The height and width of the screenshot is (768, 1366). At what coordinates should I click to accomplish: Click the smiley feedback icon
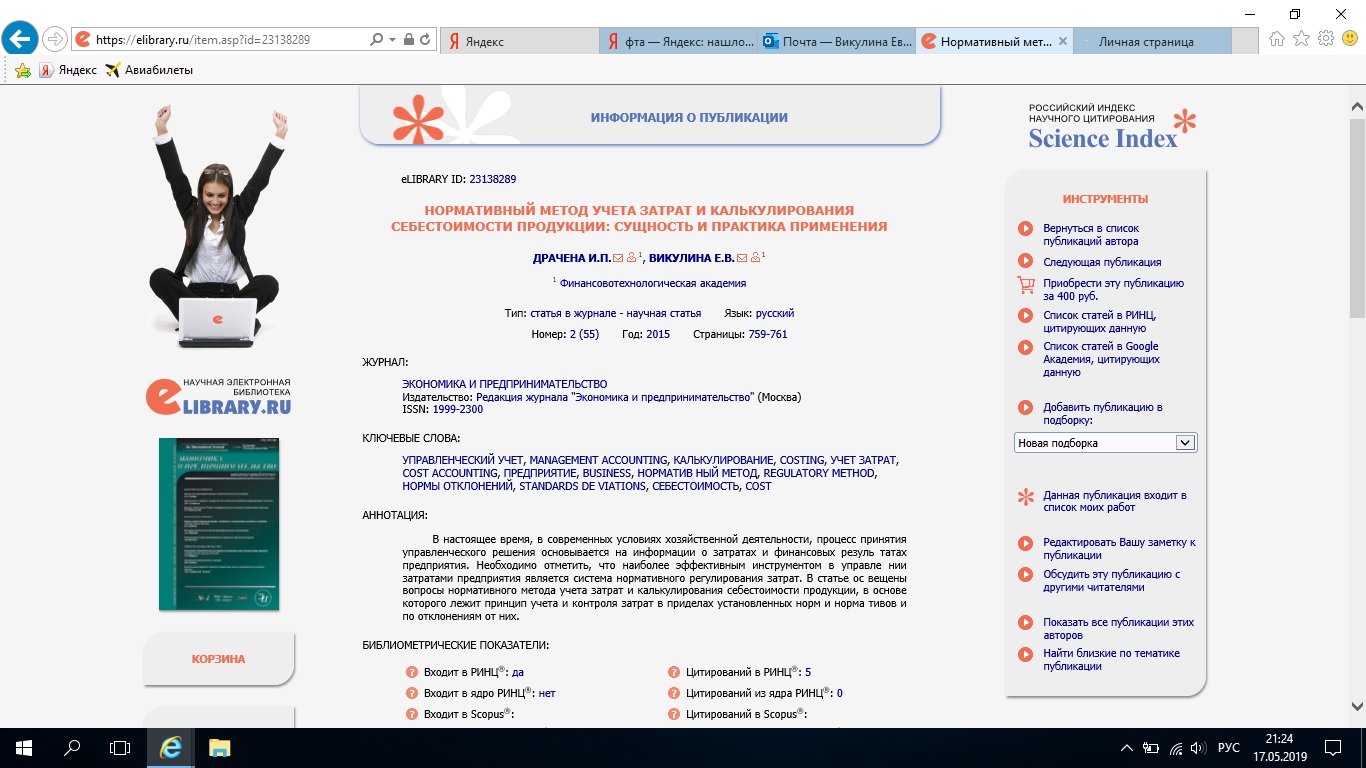tap(1350, 39)
